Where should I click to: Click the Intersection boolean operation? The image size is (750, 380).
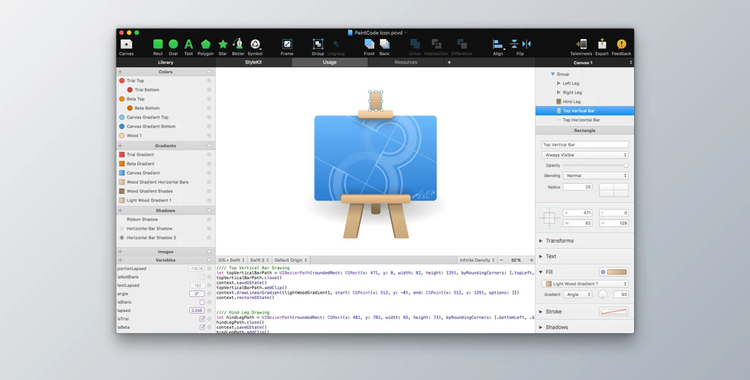click(436, 47)
